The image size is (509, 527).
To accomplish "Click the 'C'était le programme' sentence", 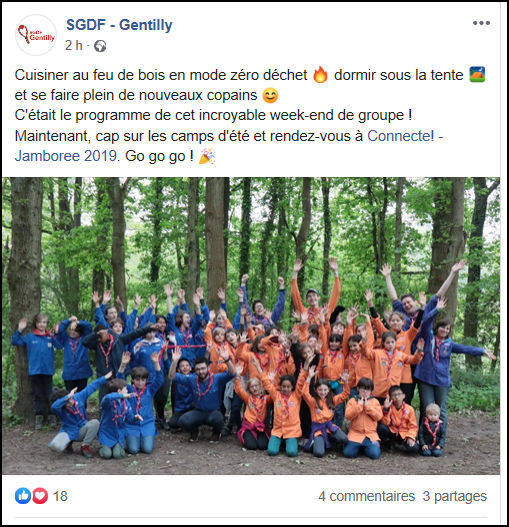I will click(213, 115).
